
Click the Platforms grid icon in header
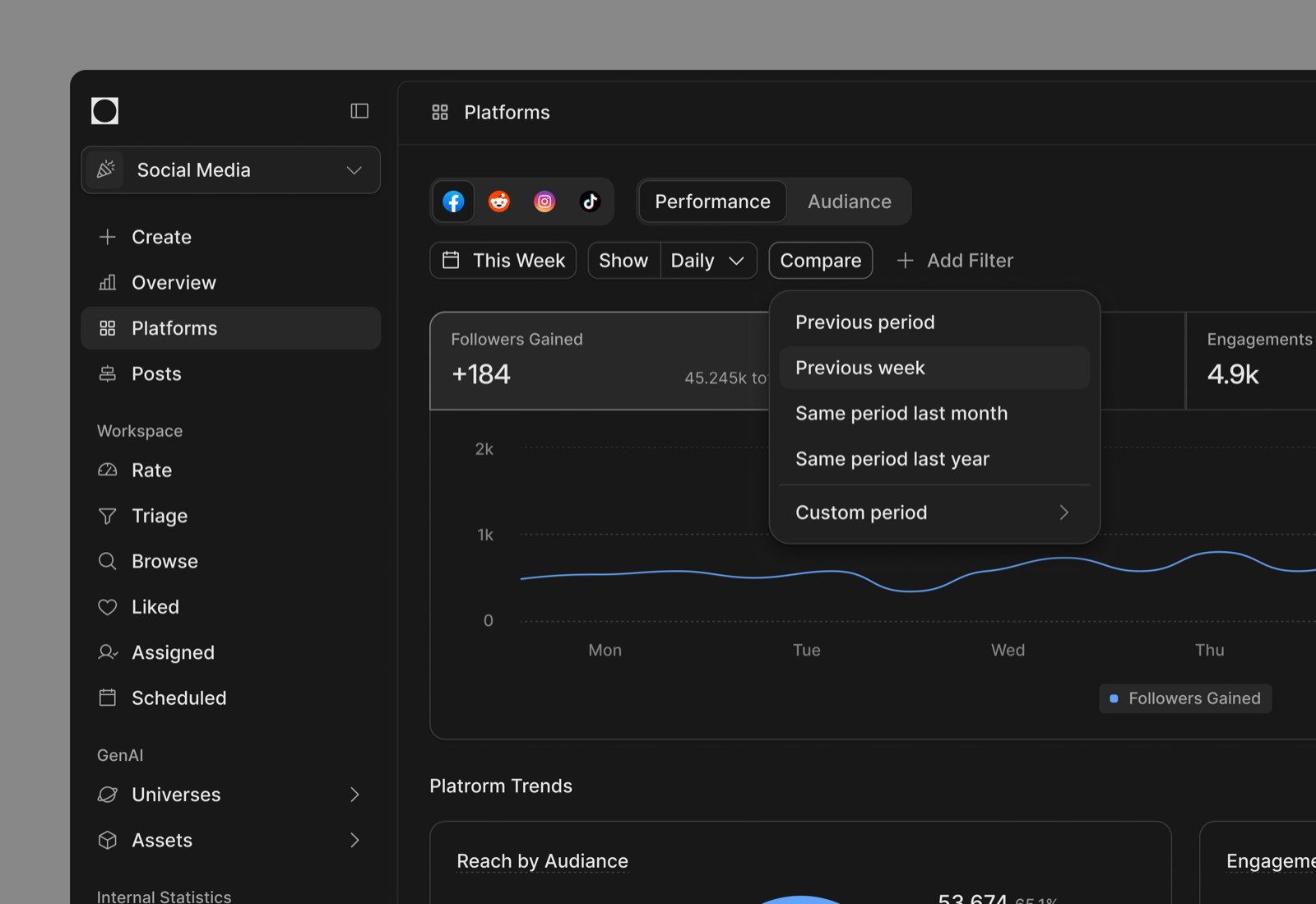click(x=440, y=113)
